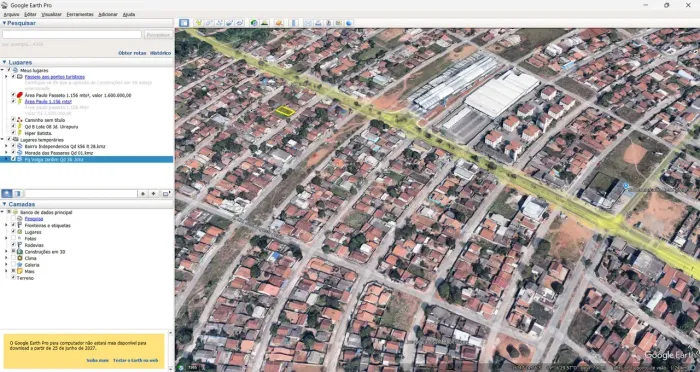Open the Adicionar menu
Screen dimensions: 700x372
coord(108,14)
